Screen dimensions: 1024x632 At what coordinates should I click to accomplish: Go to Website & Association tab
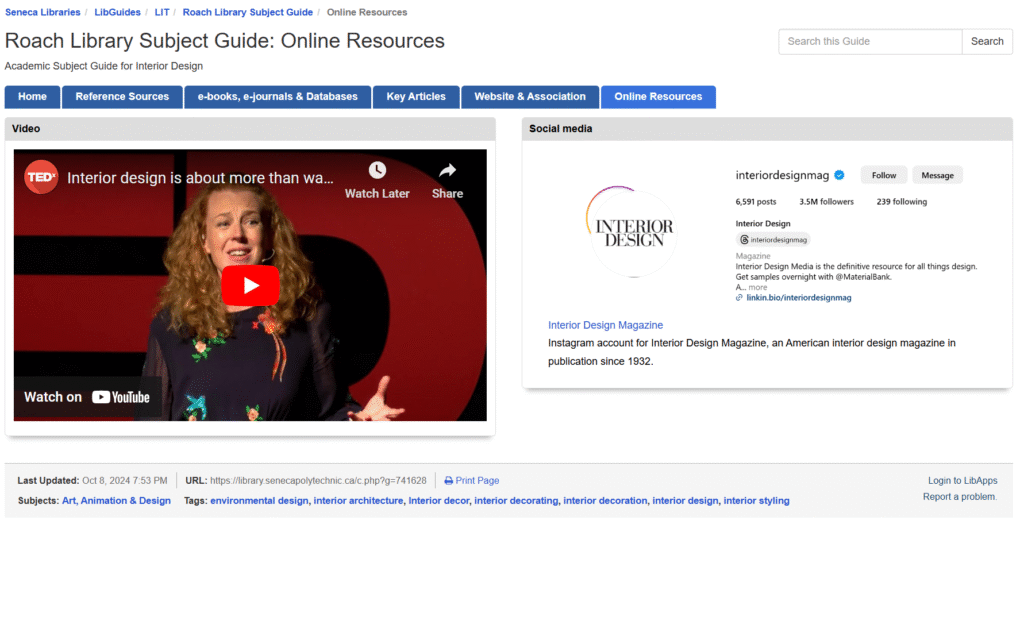pos(530,97)
